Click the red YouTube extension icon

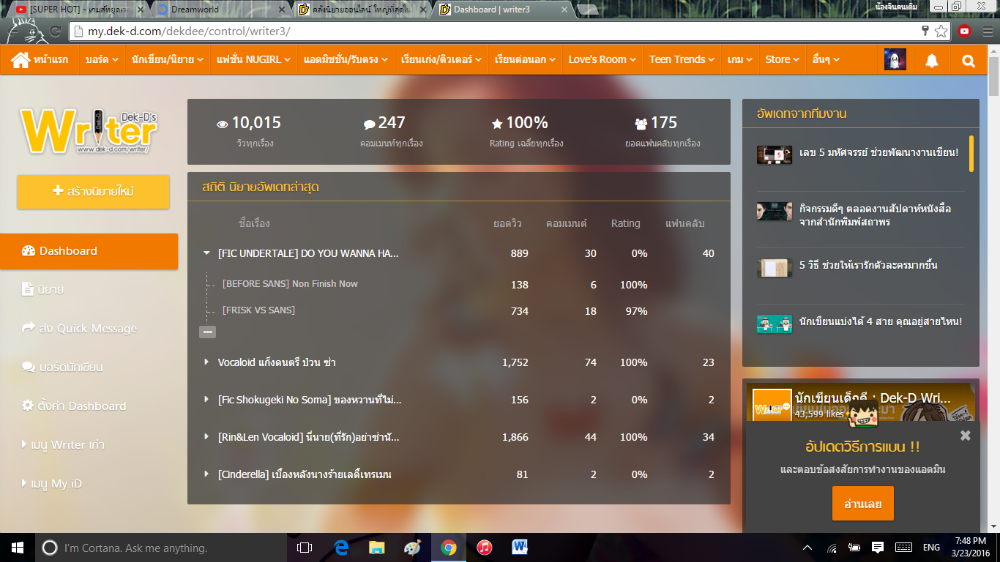tap(964, 31)
